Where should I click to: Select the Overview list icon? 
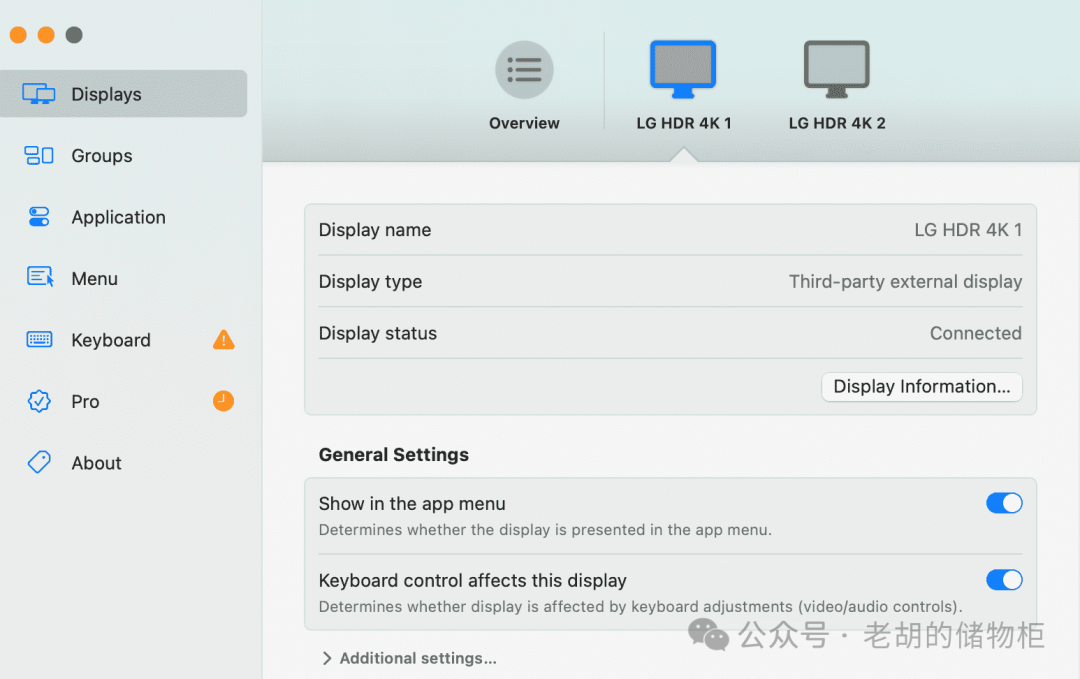pos(524,70)
